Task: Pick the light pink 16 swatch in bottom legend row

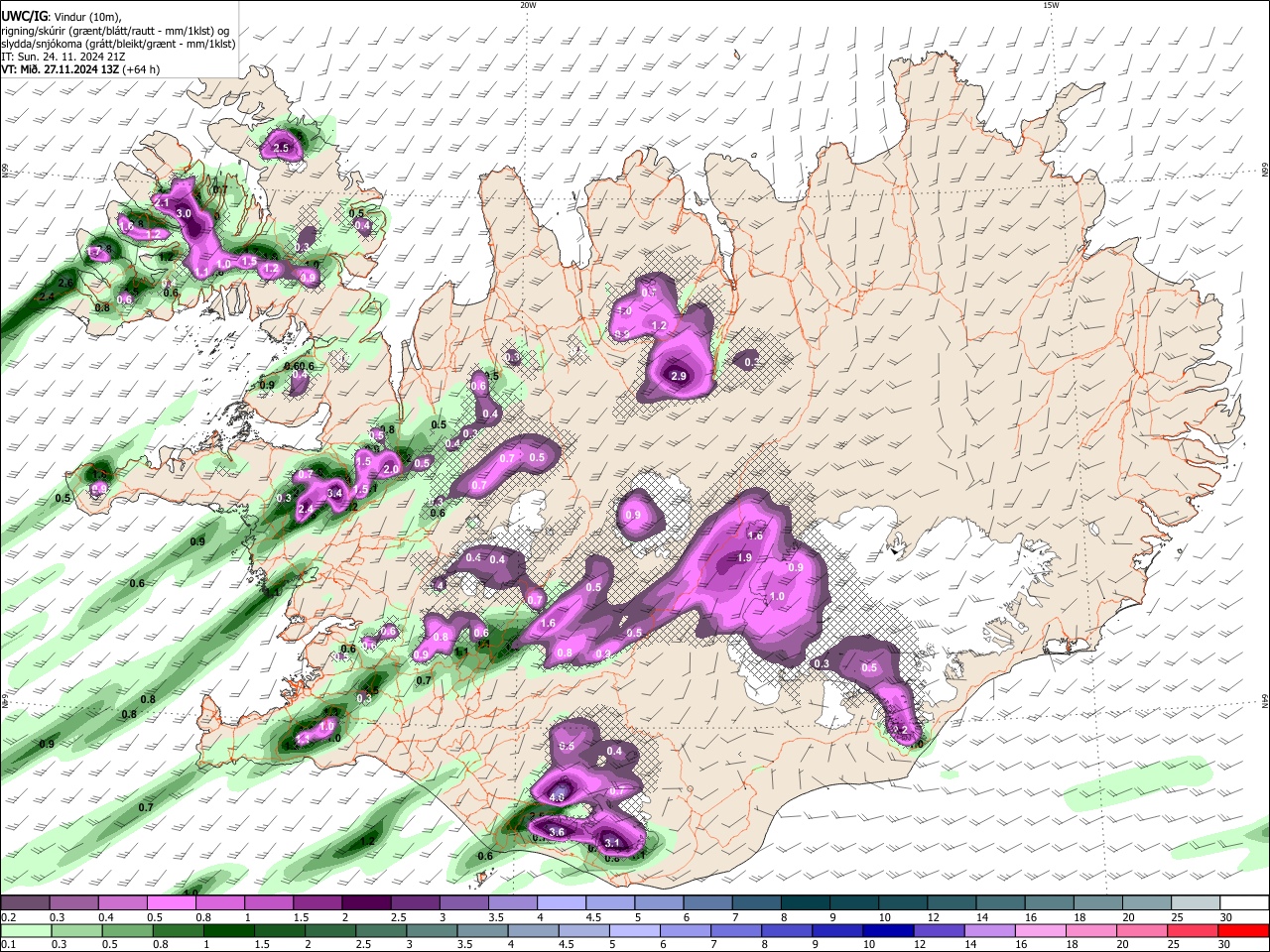Action: [1041, 931]
